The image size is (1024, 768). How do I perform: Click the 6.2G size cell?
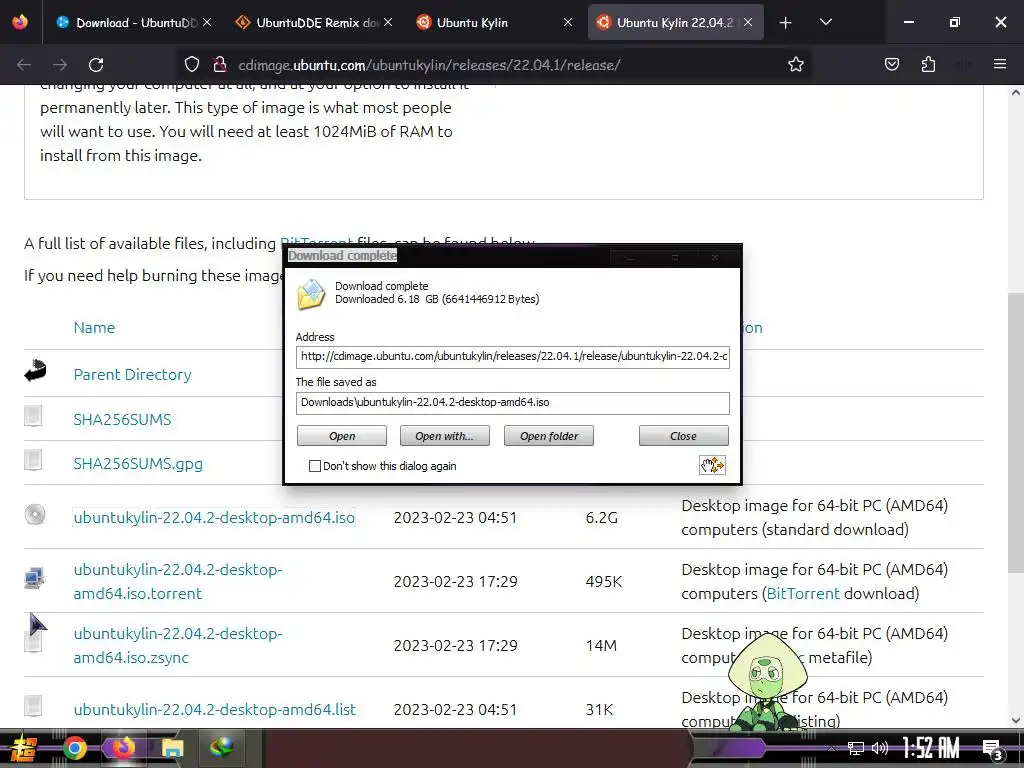coord(601,517)
